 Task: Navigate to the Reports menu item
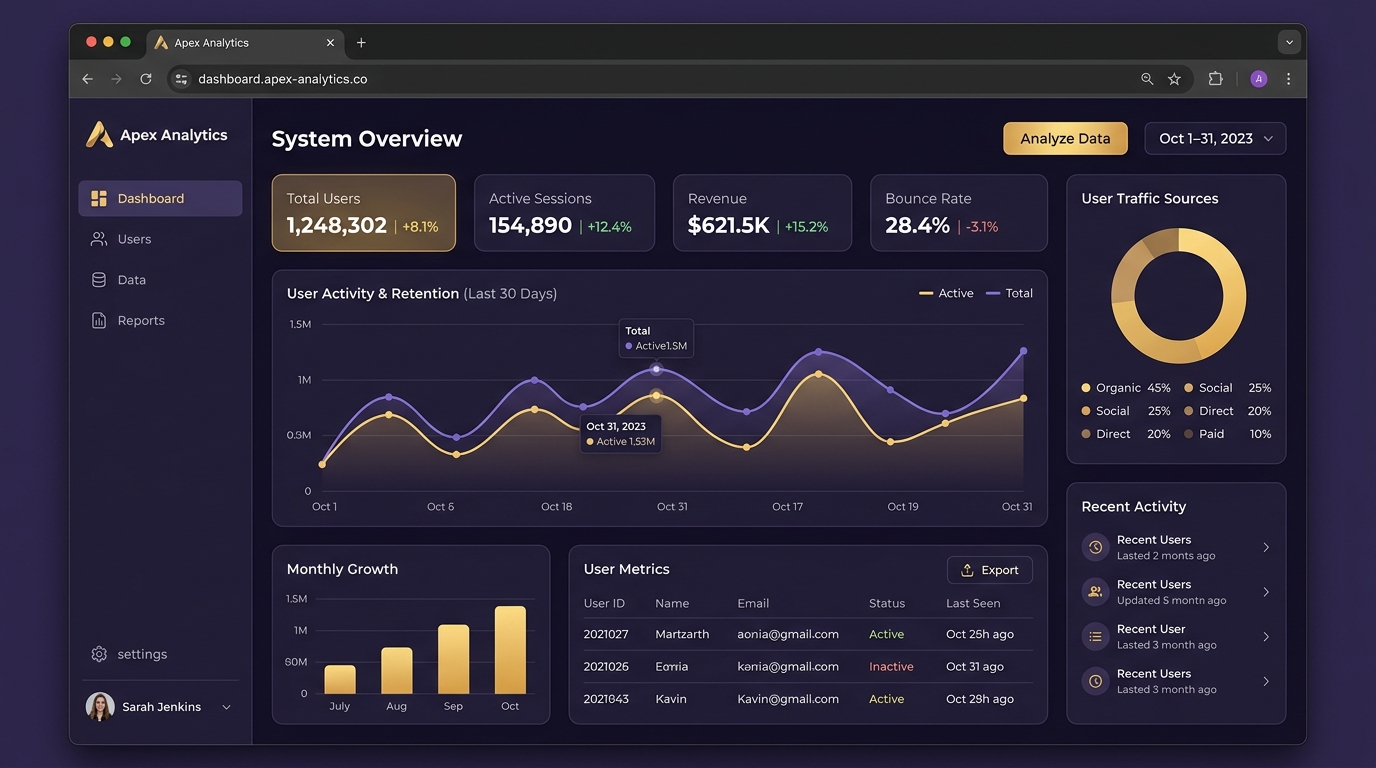coord(160,321)
